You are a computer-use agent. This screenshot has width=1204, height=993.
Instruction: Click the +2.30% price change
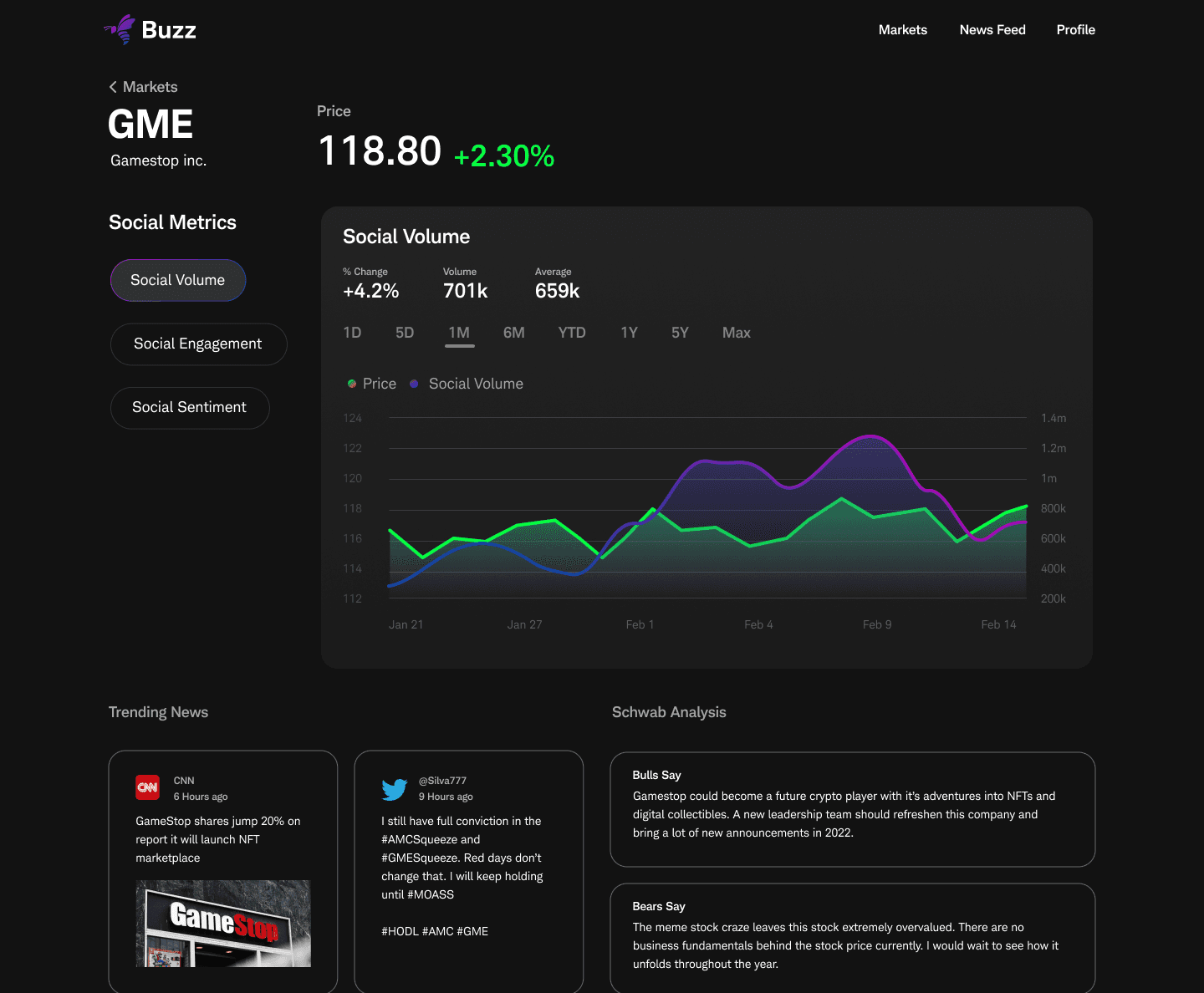click(504, 156)
